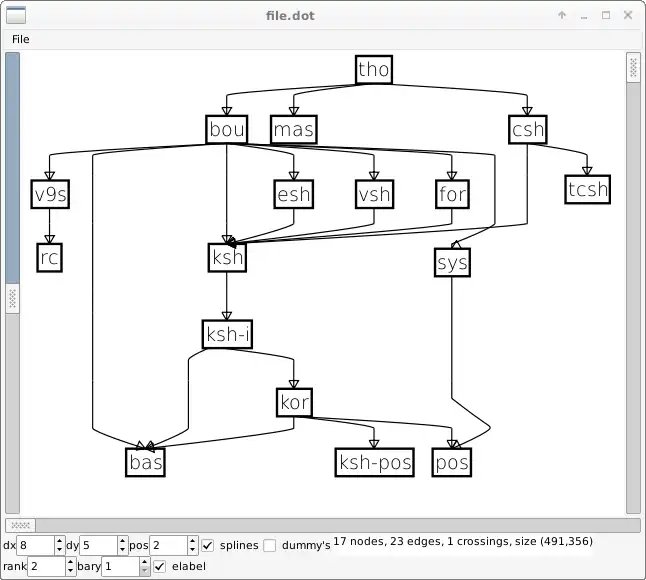646x580 pixels.
Task: Click the bary value input field
Action: pyautogui.click(x=121, y=566)
